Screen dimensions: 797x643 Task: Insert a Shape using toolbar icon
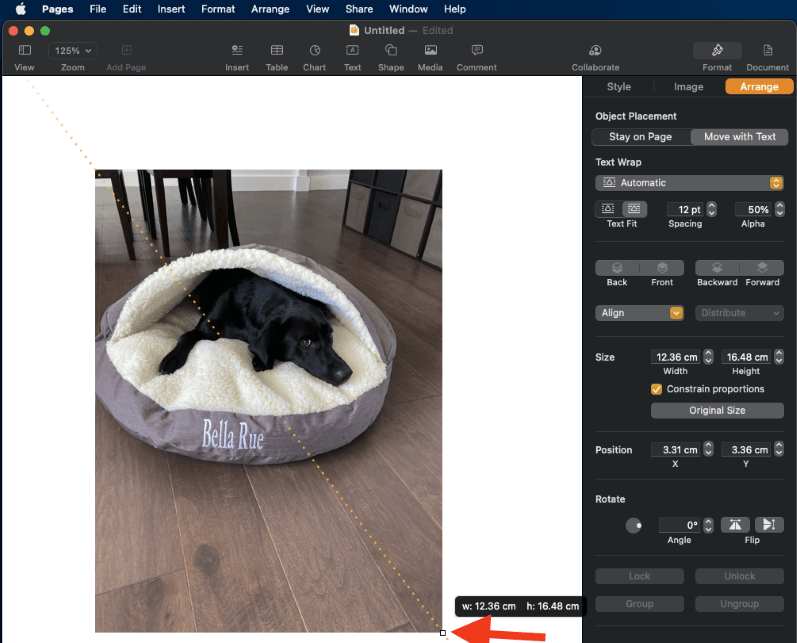[391, 51]
